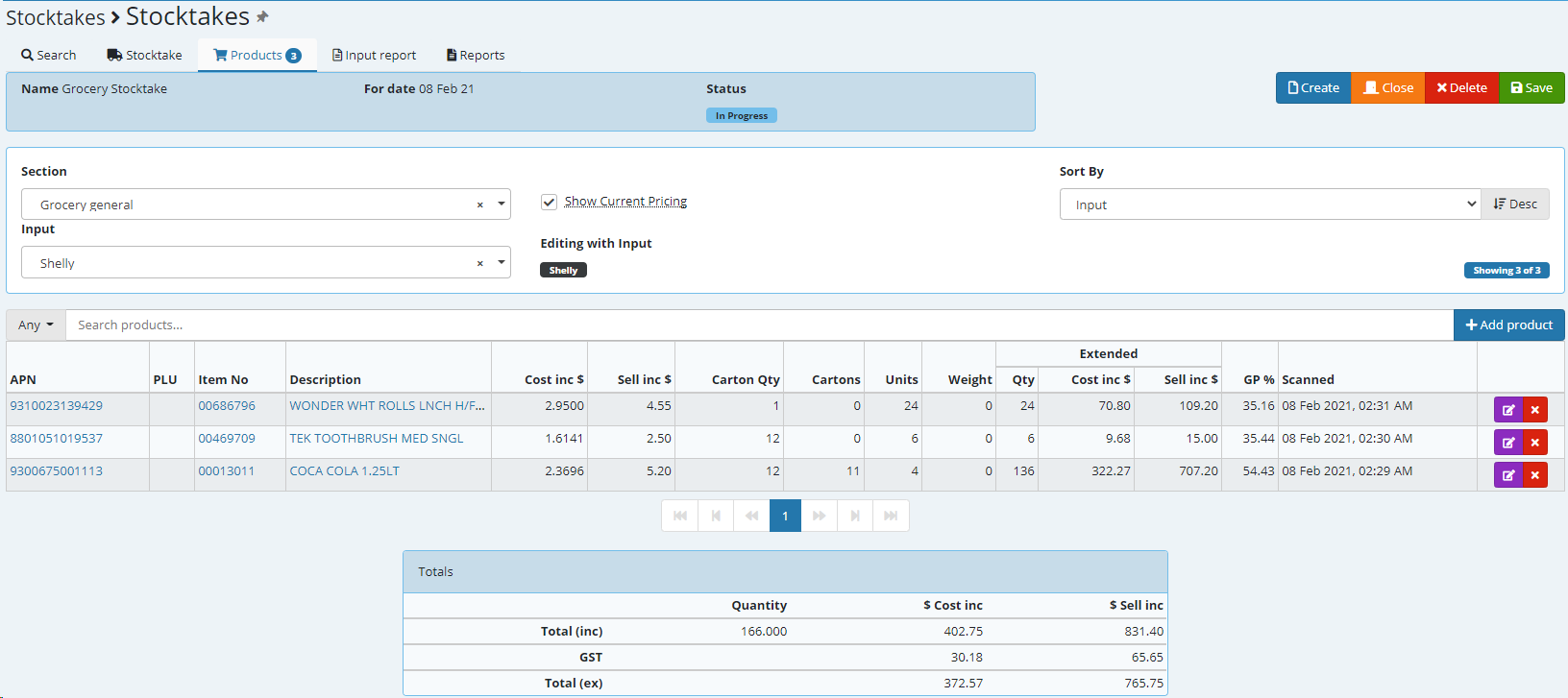Image resolution: width=1568 pixels, height=698 pixels.
Task: Clear the Grocery general section selection
Action: pos(480,205)
